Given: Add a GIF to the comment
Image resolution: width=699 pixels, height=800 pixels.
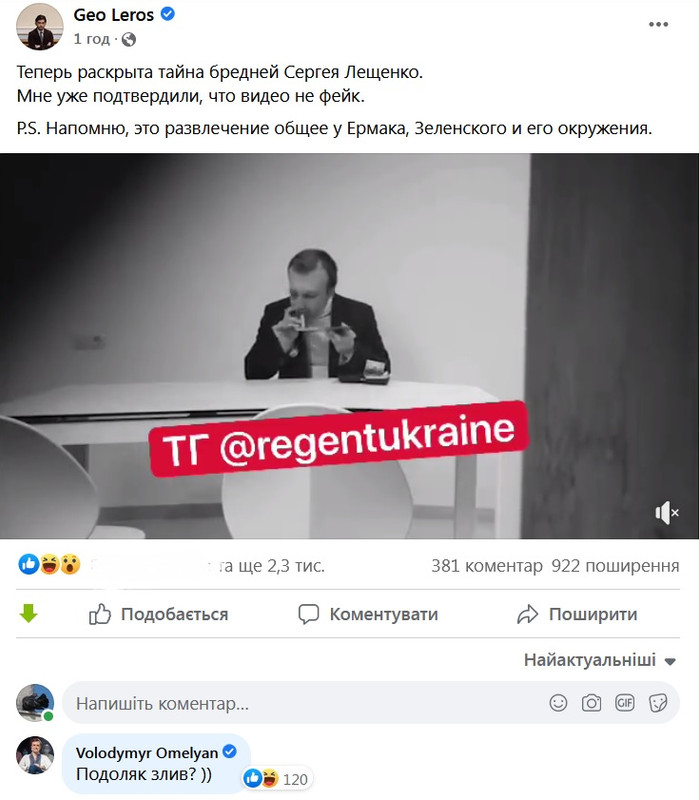Looking at the screenshot, I should [x=625, y=703].
